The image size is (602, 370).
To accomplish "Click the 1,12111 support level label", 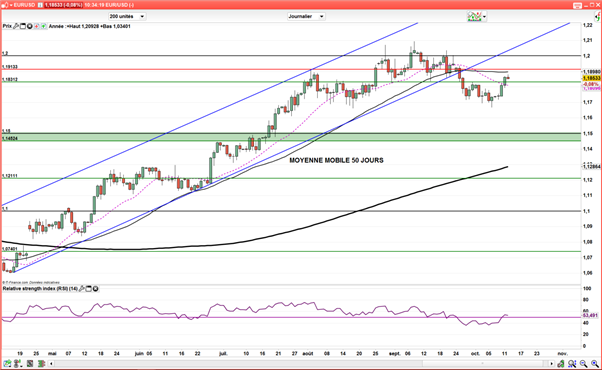I will (x=10, y=176).
